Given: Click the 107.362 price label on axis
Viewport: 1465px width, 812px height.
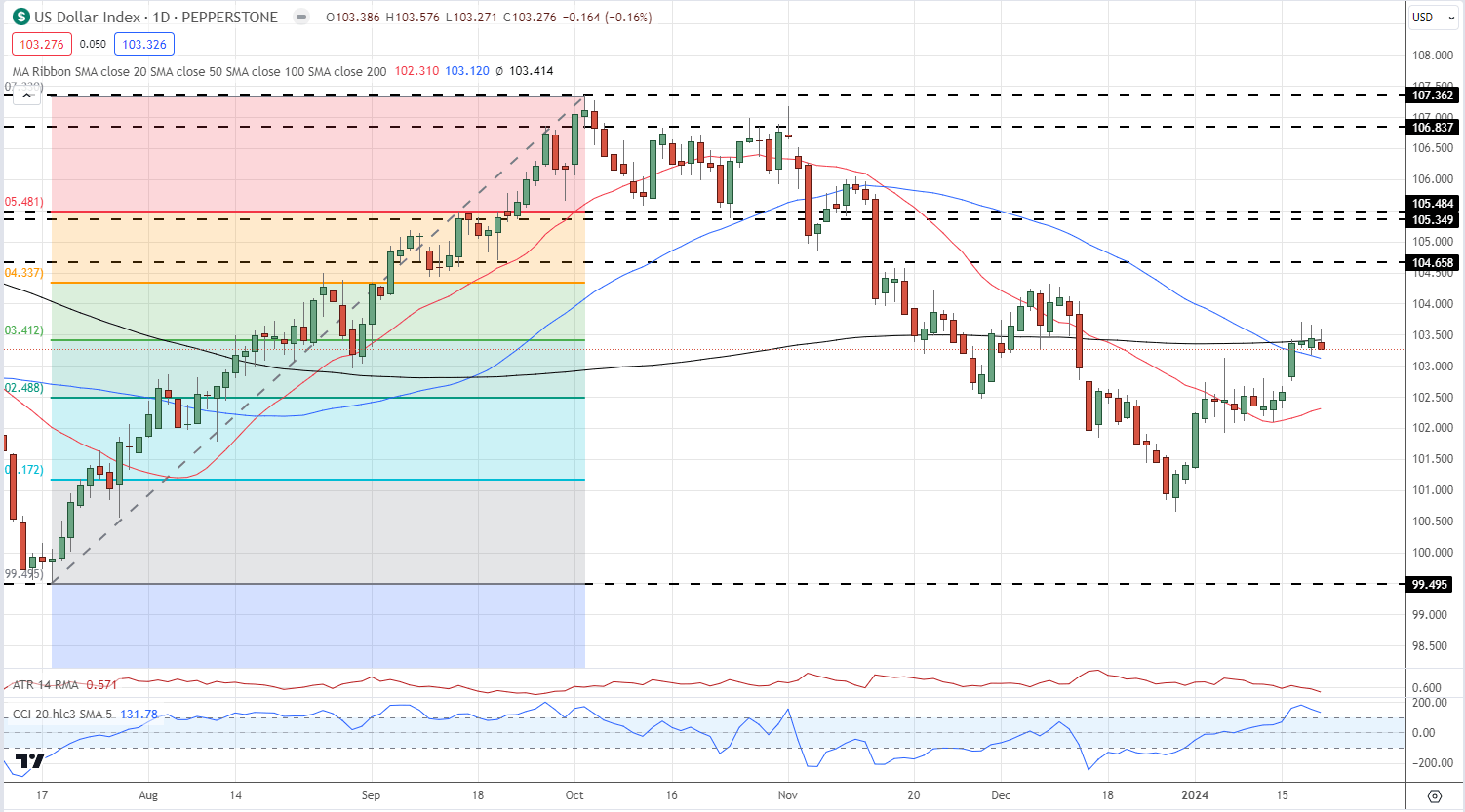Looking at the screenshot, I should click(x=1433, y=95).
